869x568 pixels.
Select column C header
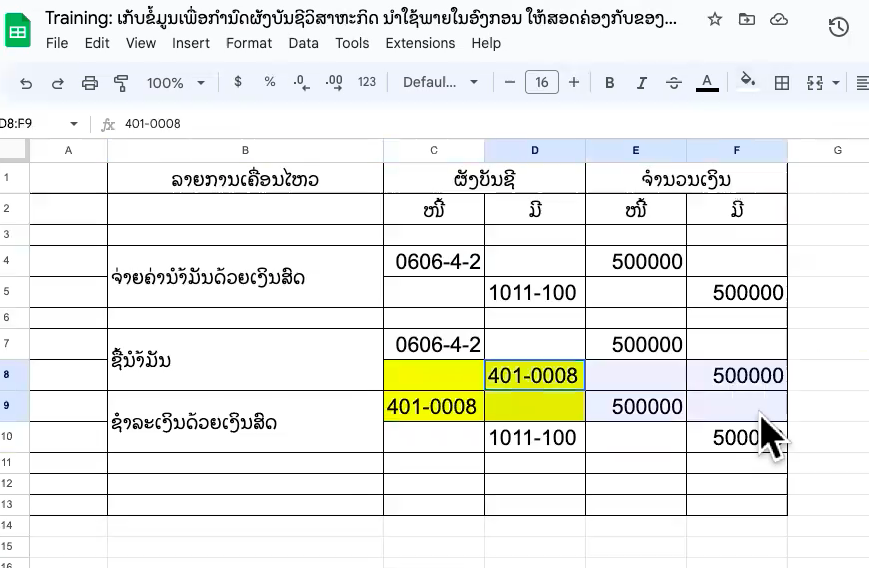coord(433,150)
